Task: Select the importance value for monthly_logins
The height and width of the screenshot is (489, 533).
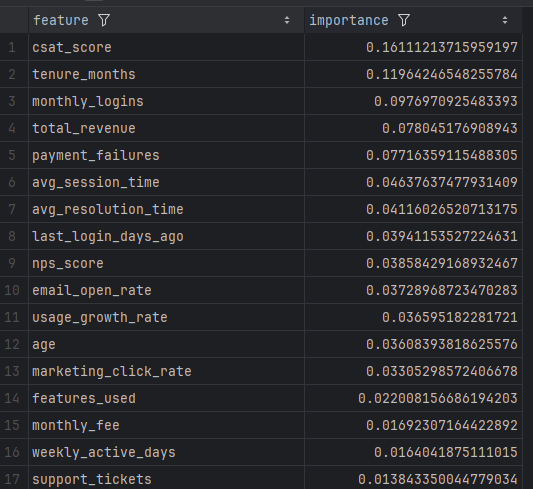Action: (x=413, y=101)
